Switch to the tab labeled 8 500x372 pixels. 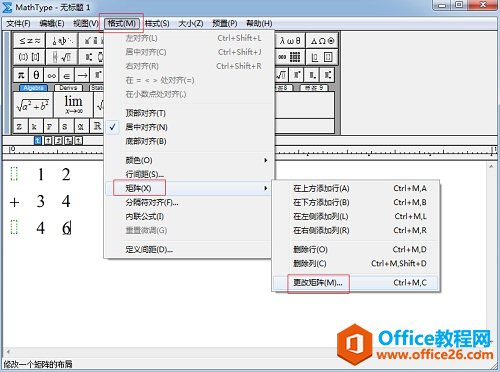click(x=284, y=88)
